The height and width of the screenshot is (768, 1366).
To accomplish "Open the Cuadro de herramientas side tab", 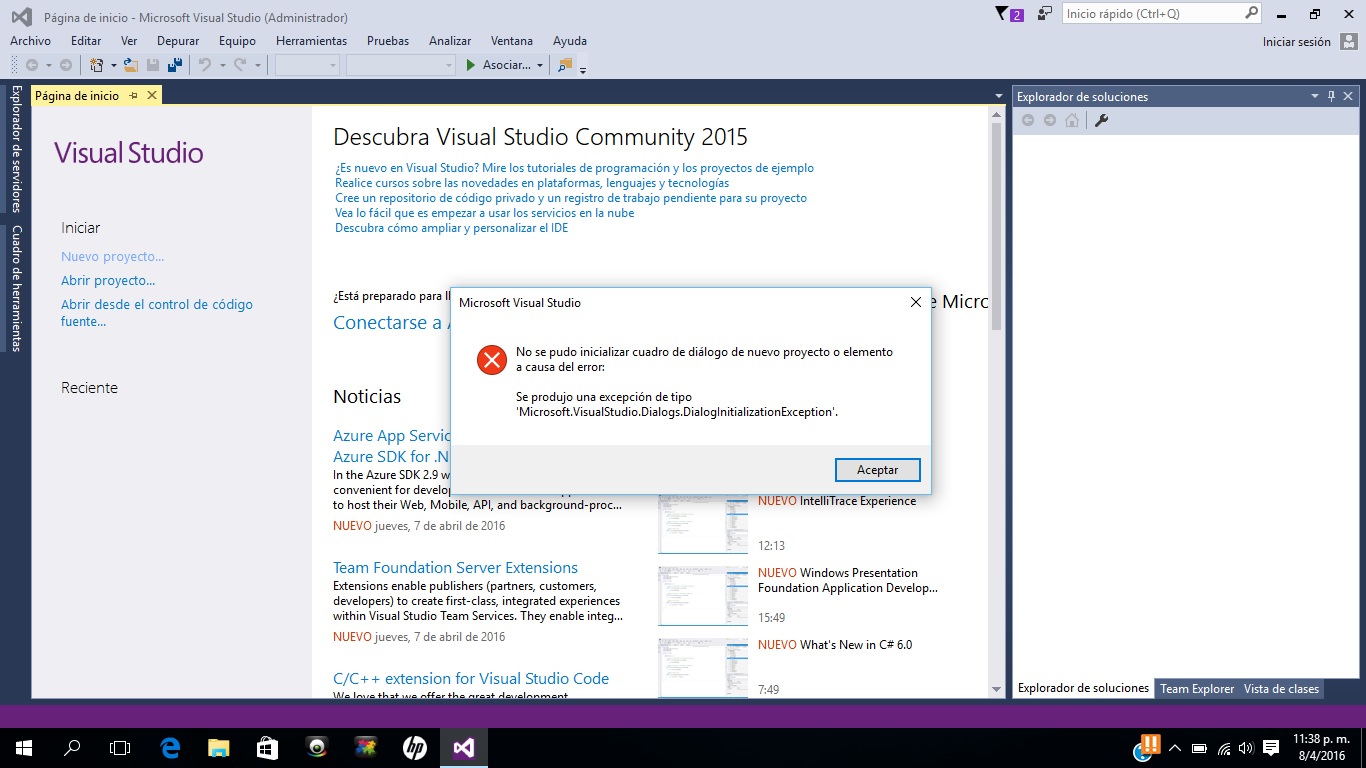I will tap(16, 288).
